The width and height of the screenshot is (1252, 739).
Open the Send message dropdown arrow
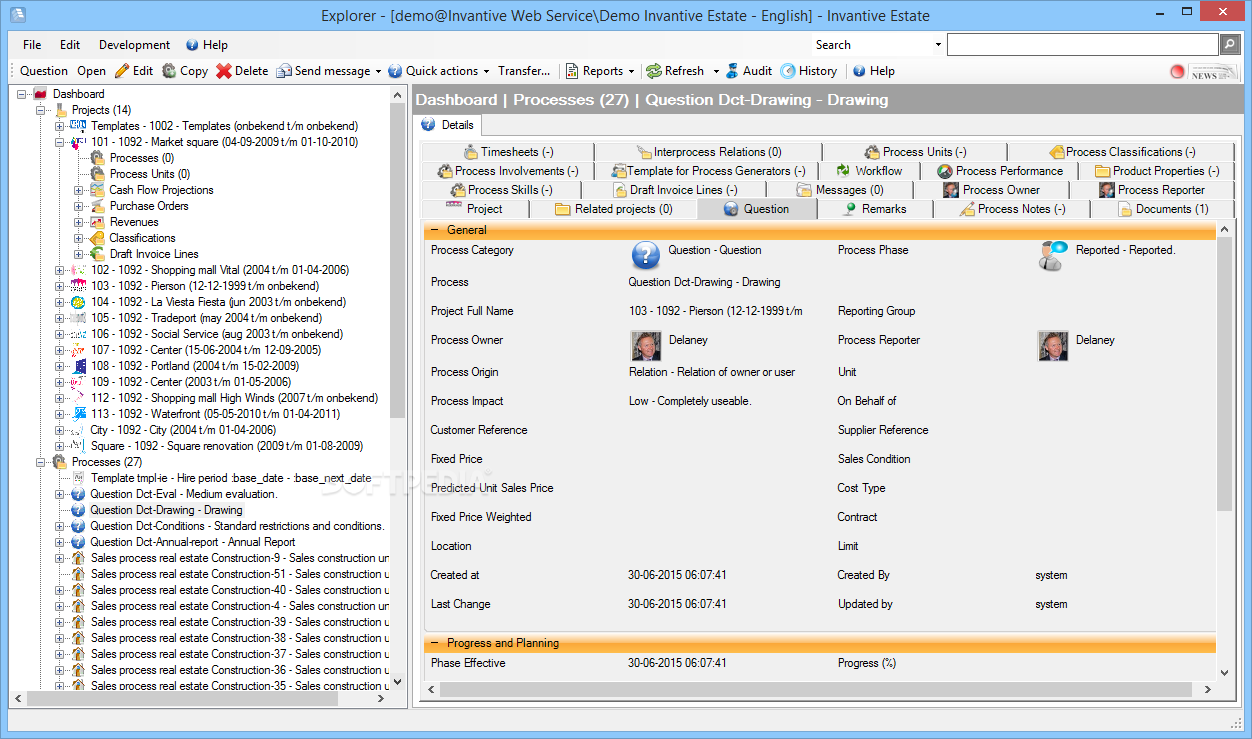coord(379,71)
